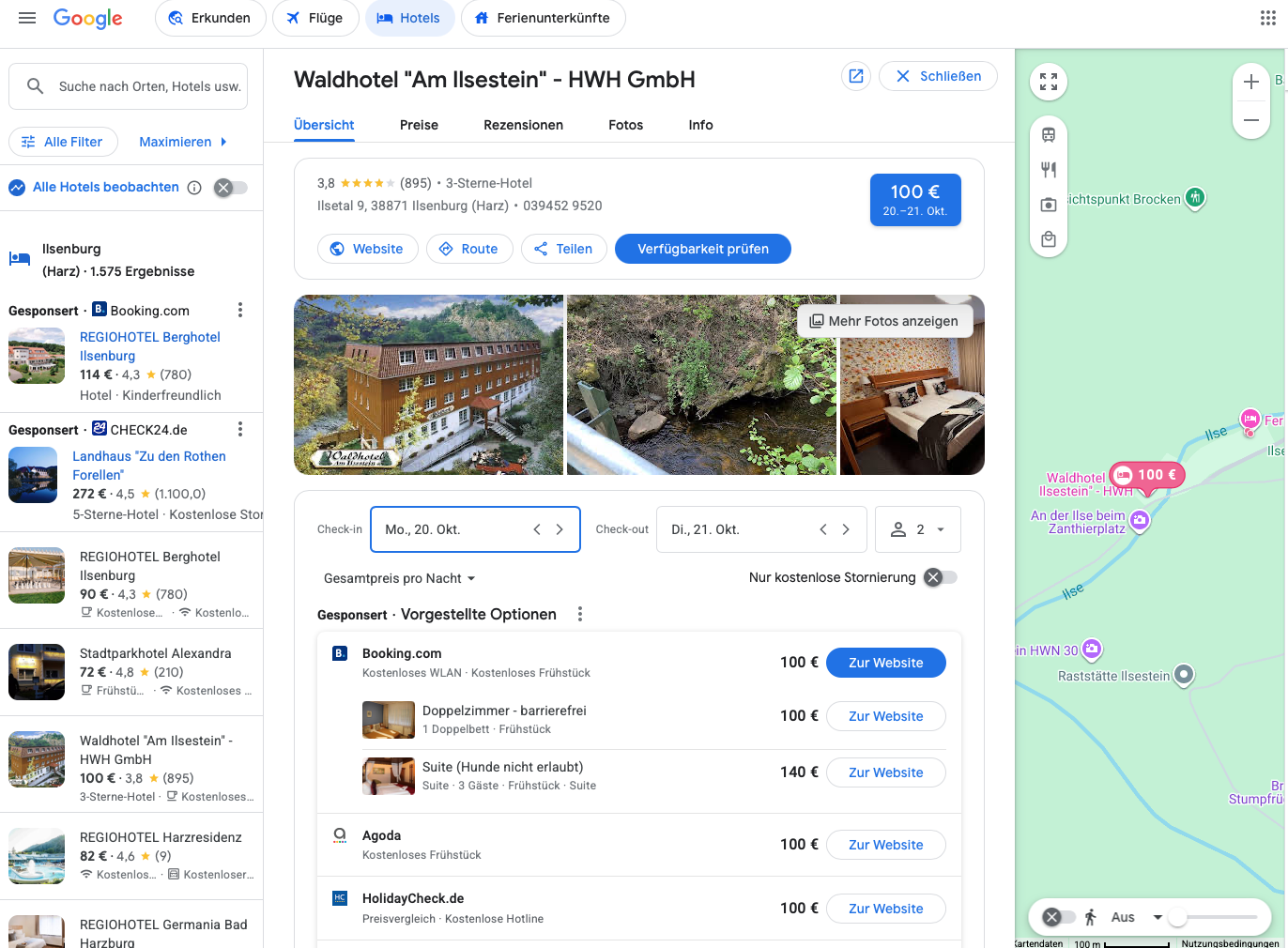1288x948 pixels.
Task: Switch to the Fotos tab
Action: coord(625,125)
